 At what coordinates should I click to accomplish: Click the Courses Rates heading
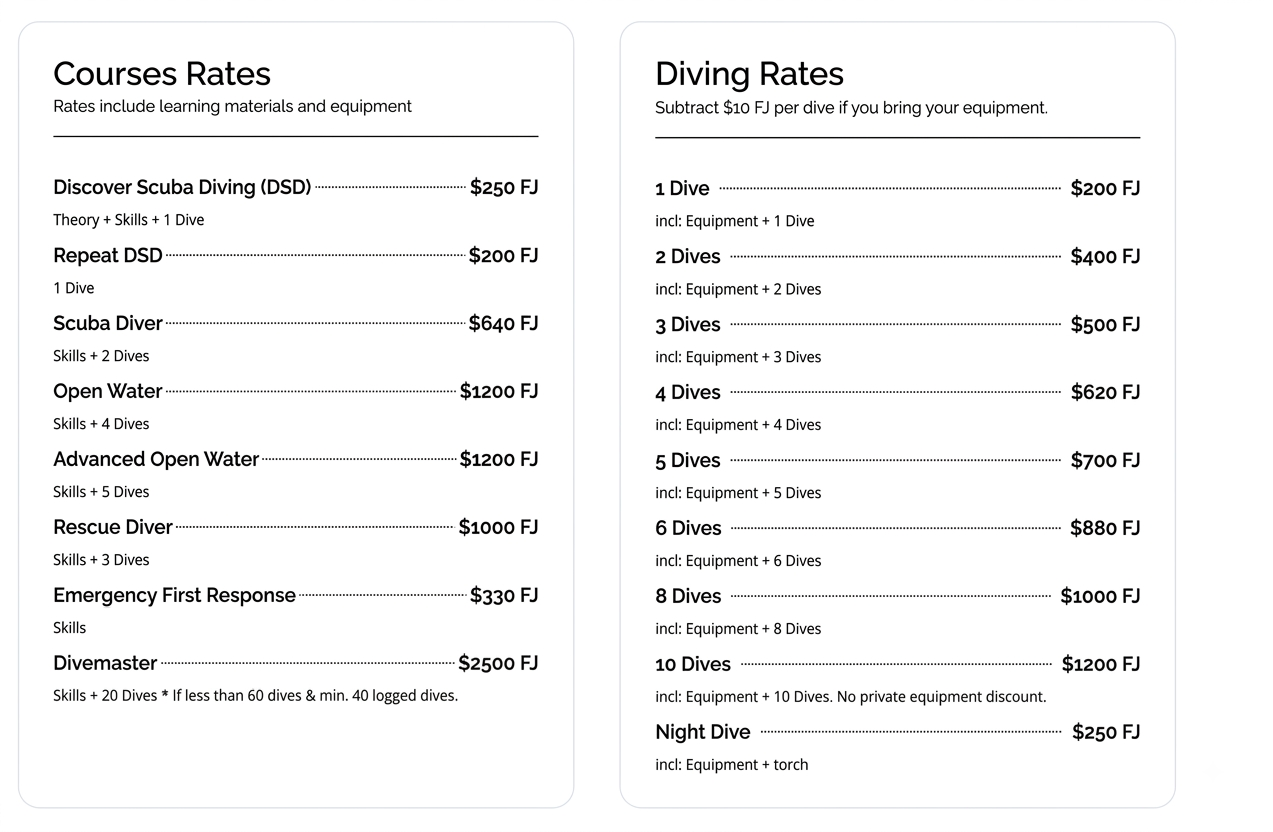pos(162,74)
